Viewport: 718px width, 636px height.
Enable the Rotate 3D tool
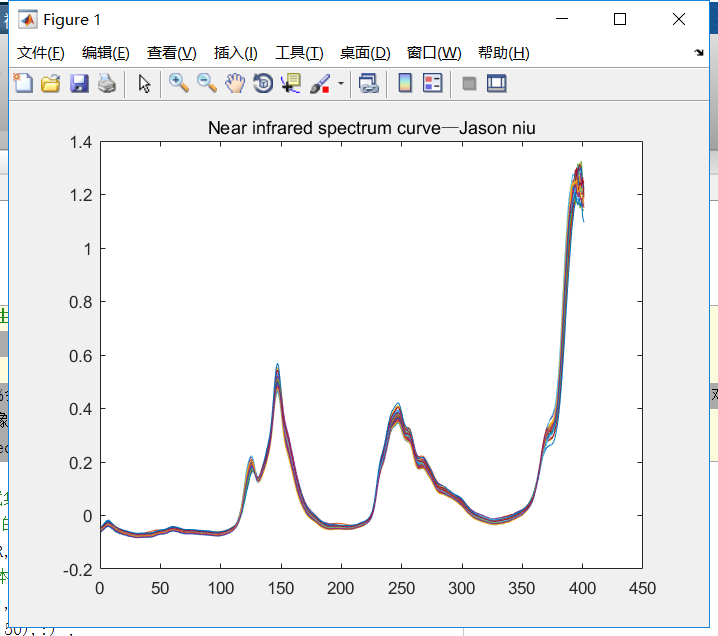(263, 84)
